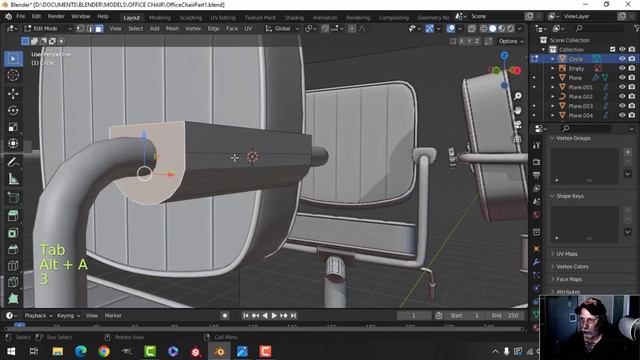The height and width of the screenshot is (360, 640).
Task: Select the Scale tool
Action: pyautogui.click(x=13, y=127)
